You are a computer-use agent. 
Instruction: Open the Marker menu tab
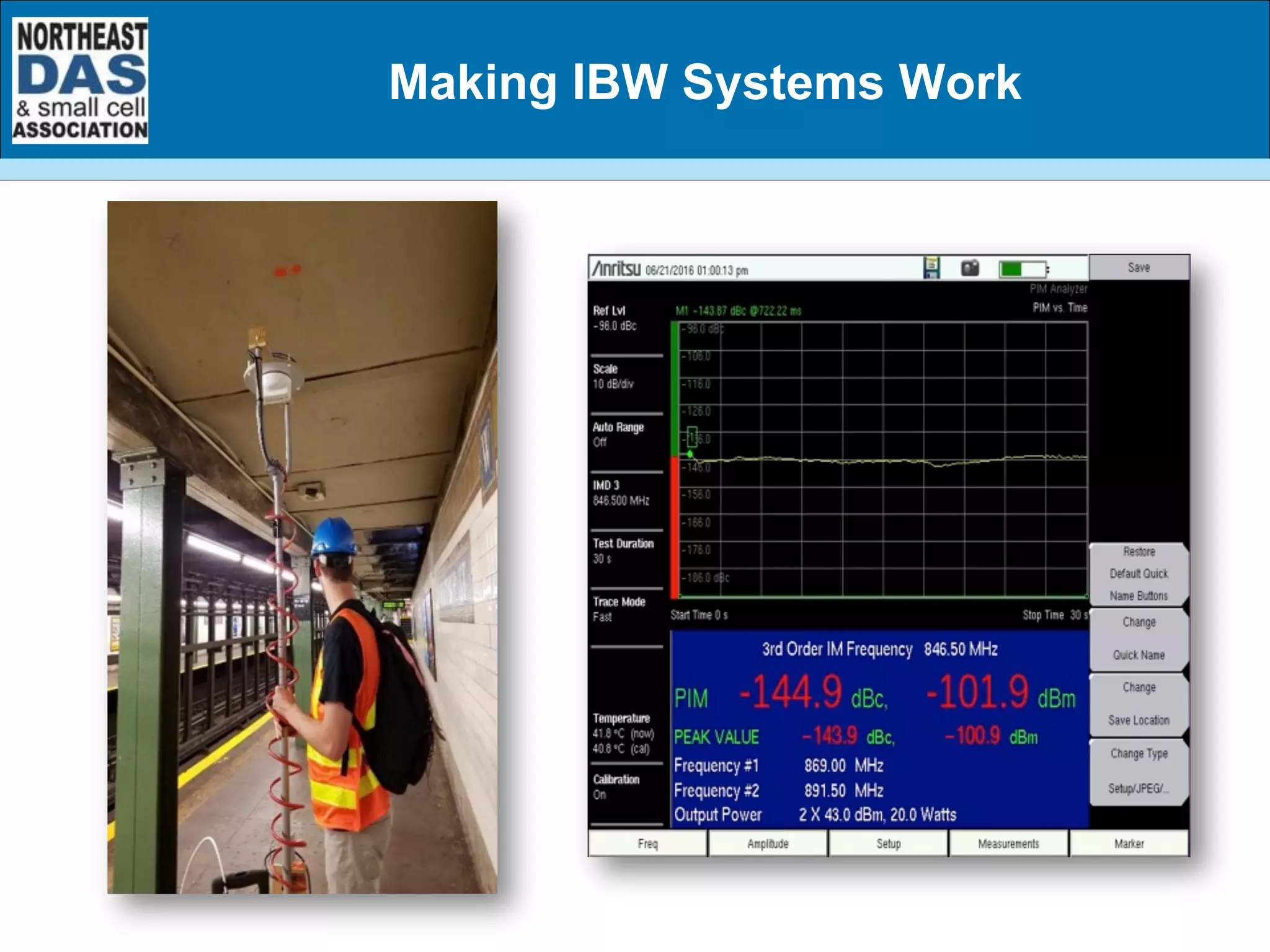click(1129, 844)
